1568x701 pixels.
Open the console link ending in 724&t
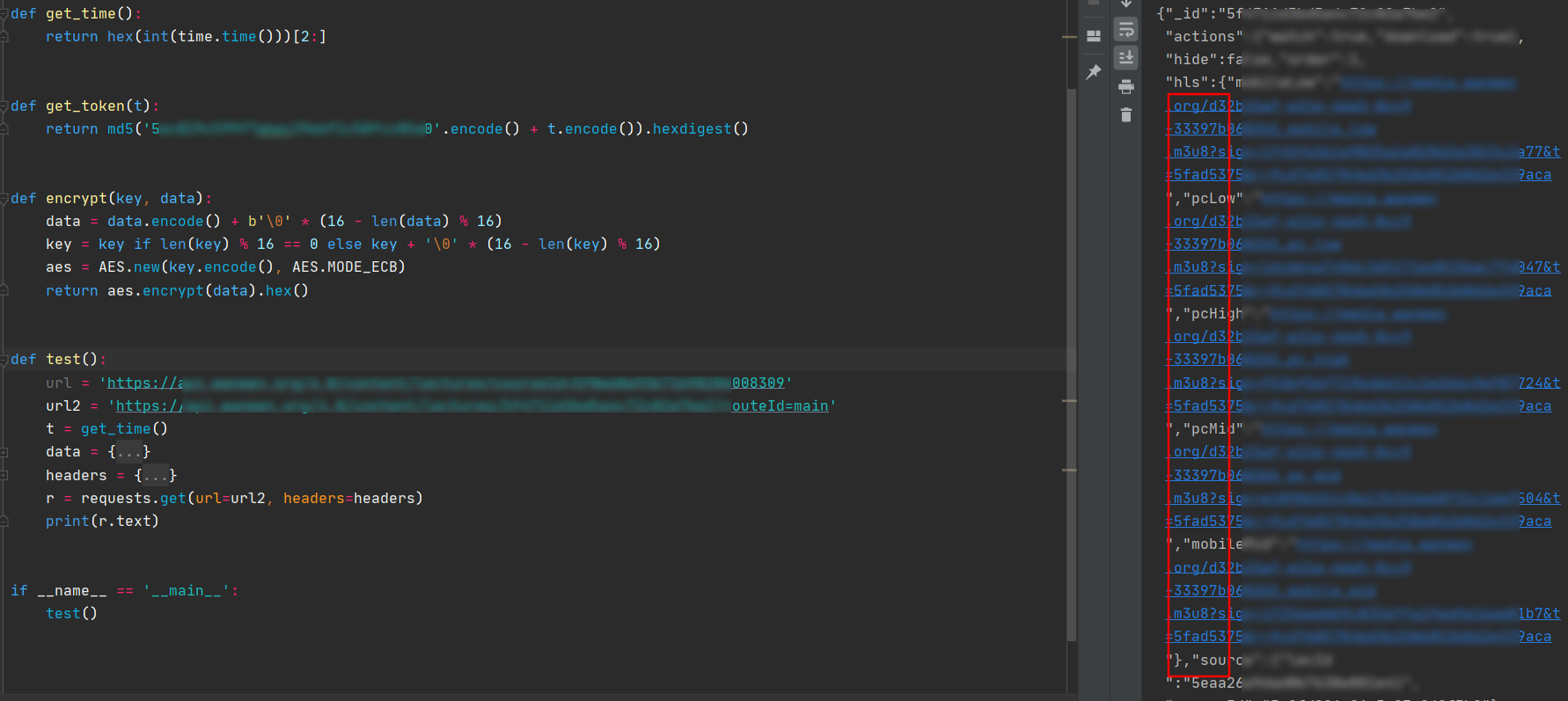[1538, 383]
